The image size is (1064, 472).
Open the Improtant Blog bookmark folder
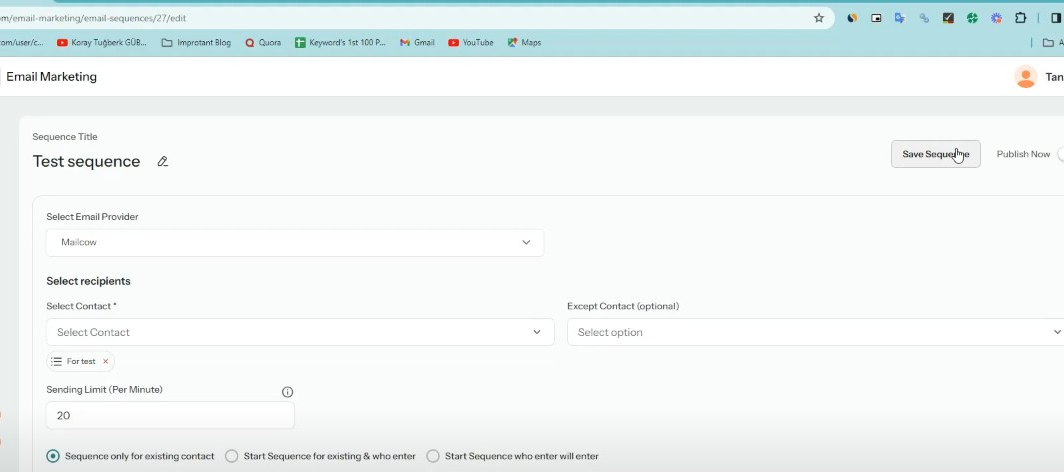[196, 43]
